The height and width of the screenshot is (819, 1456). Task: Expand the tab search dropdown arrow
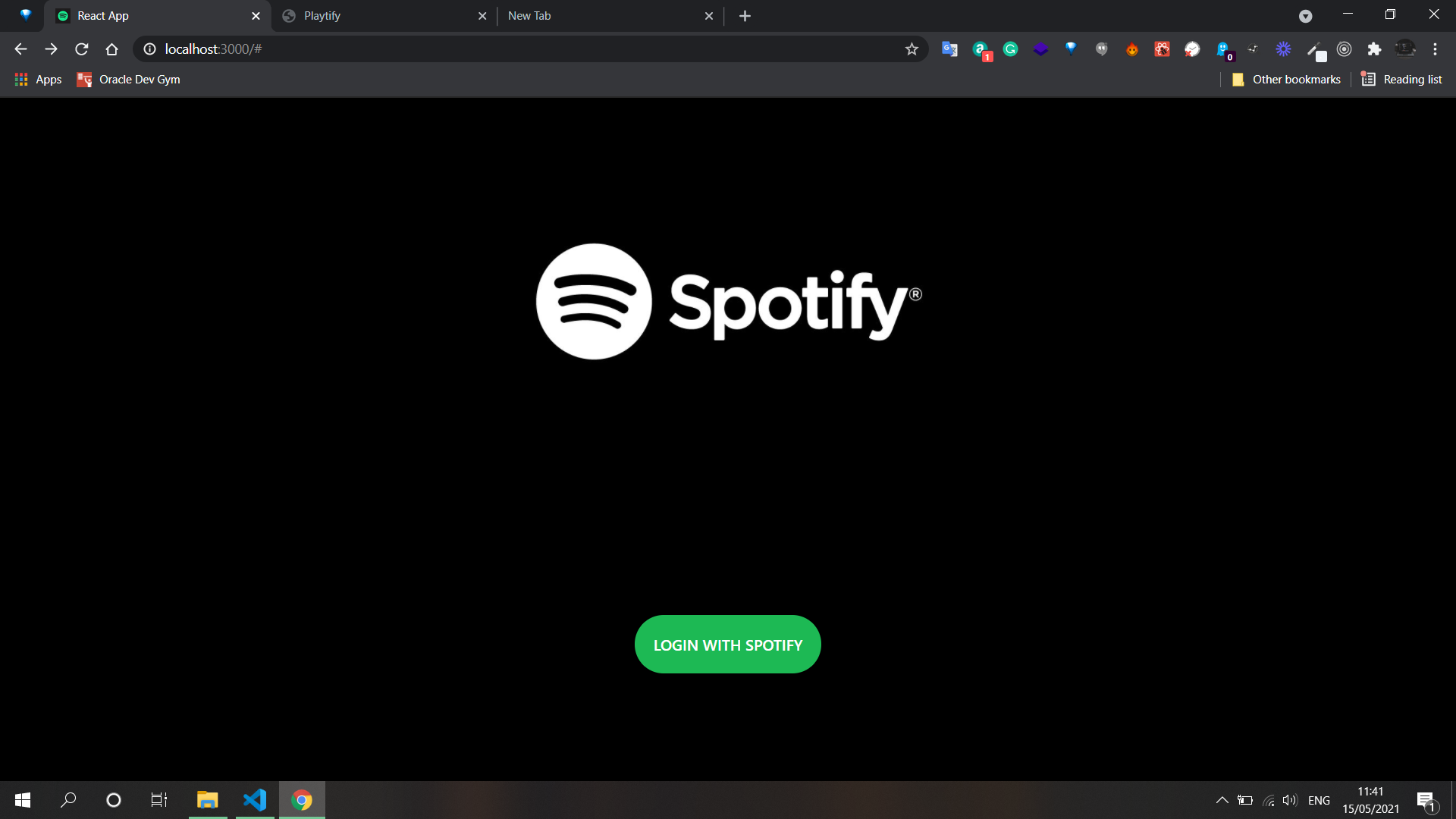point(1305,16)
